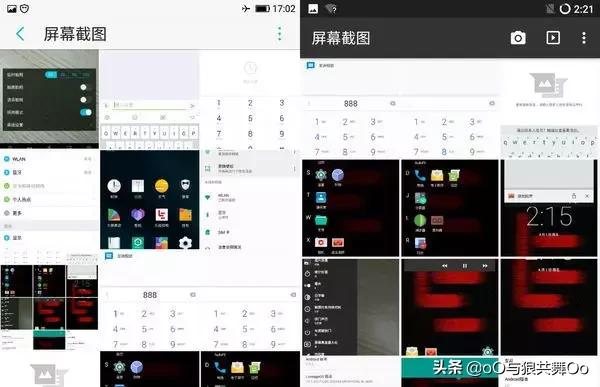
Task: Tap the airplane mode status icon
Action: (x=246, y=8)
